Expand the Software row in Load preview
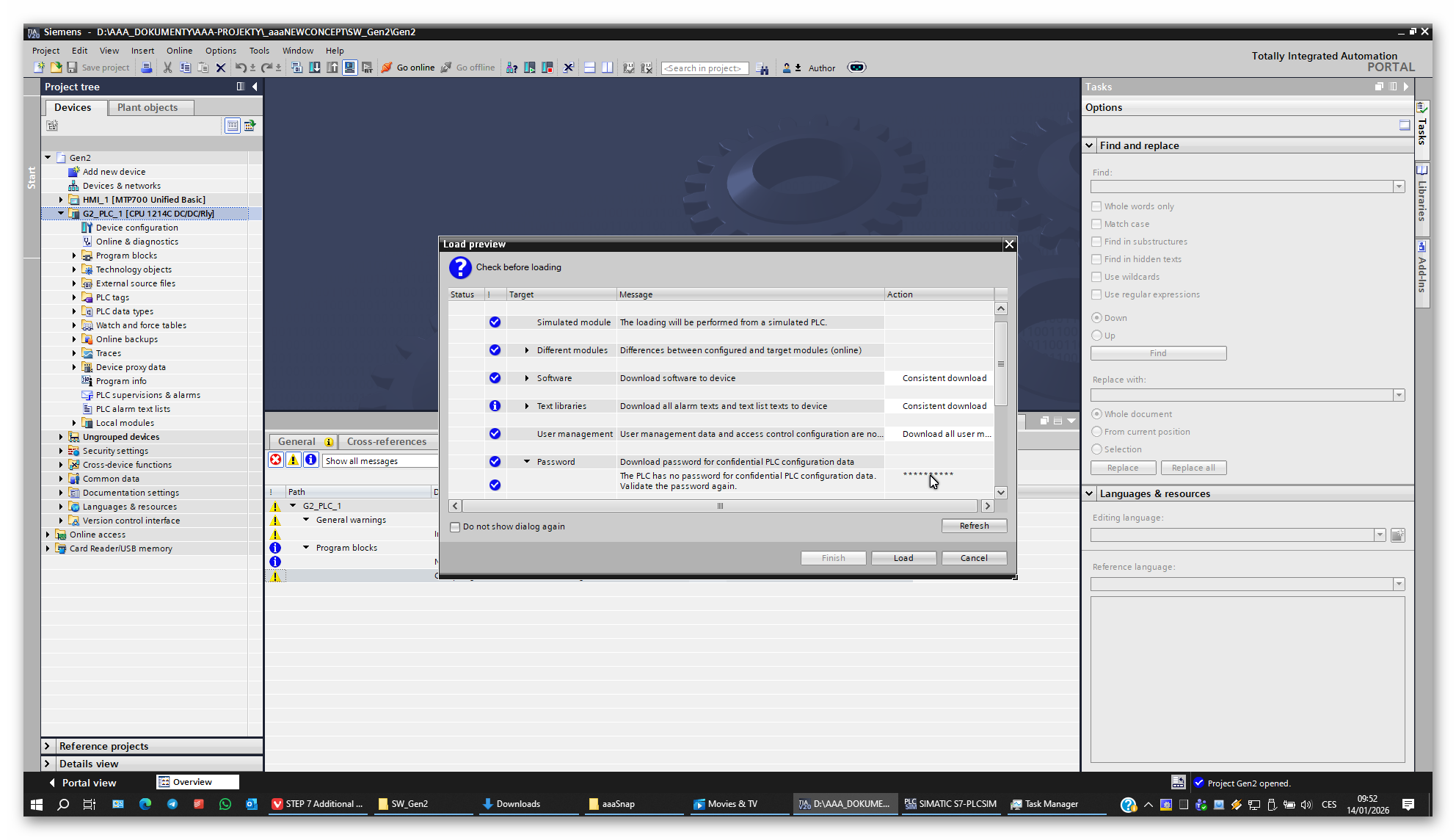This screenshot has width=1456, height=840. coord(527,378)
